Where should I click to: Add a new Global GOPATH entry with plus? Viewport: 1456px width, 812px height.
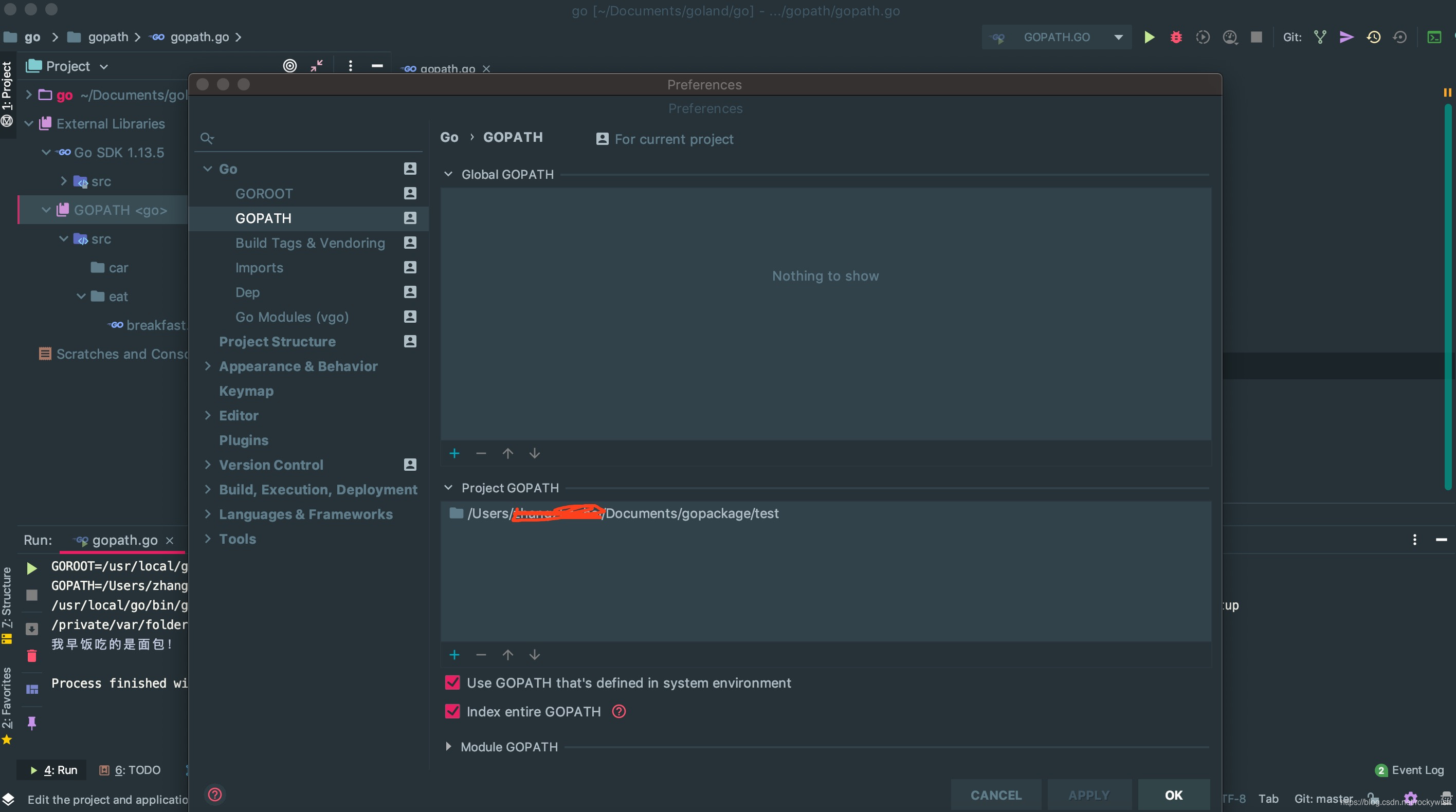coord(454,453)
